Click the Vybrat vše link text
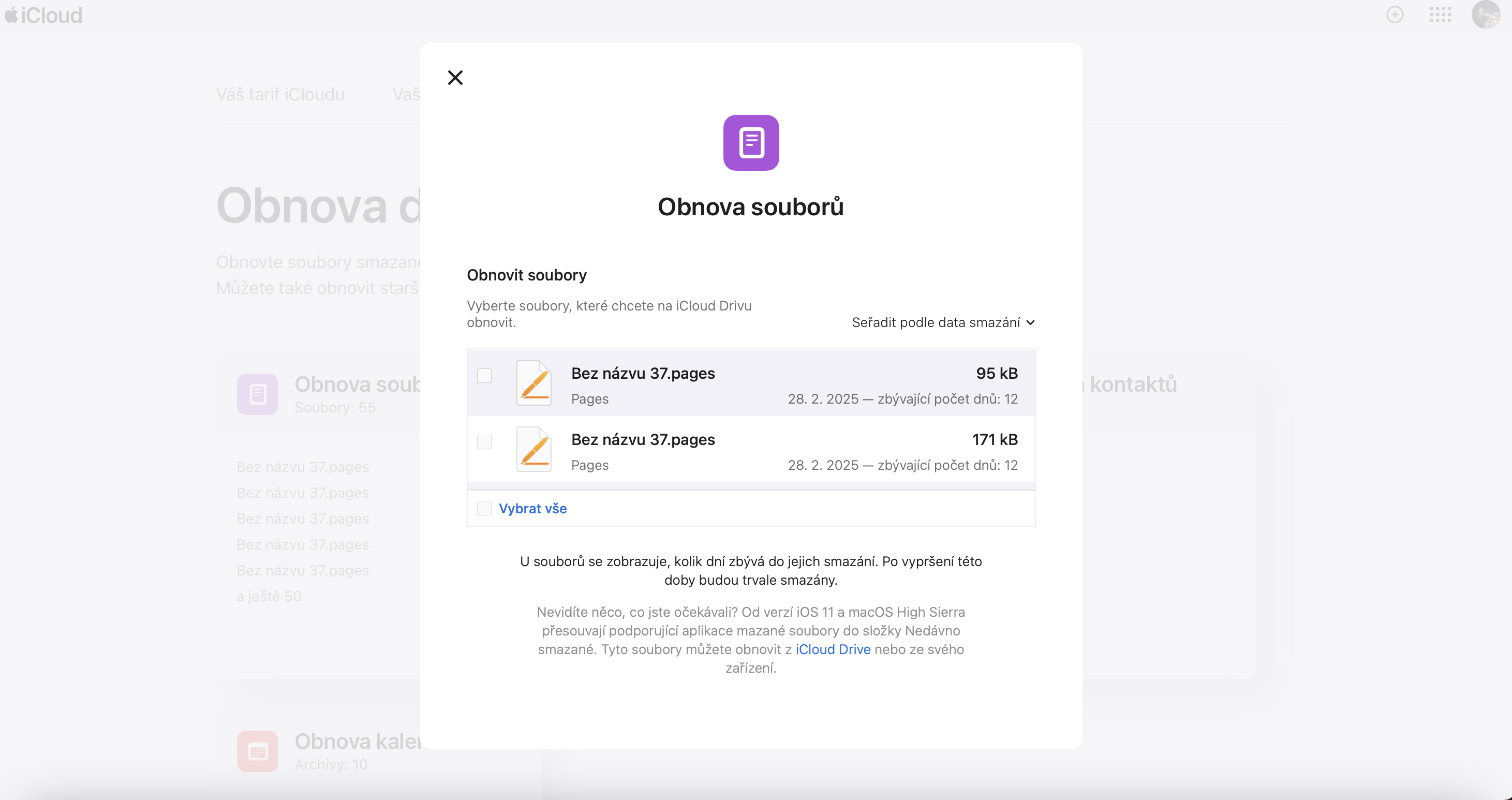Viewport: 1512px width, 800px height. 532,508
